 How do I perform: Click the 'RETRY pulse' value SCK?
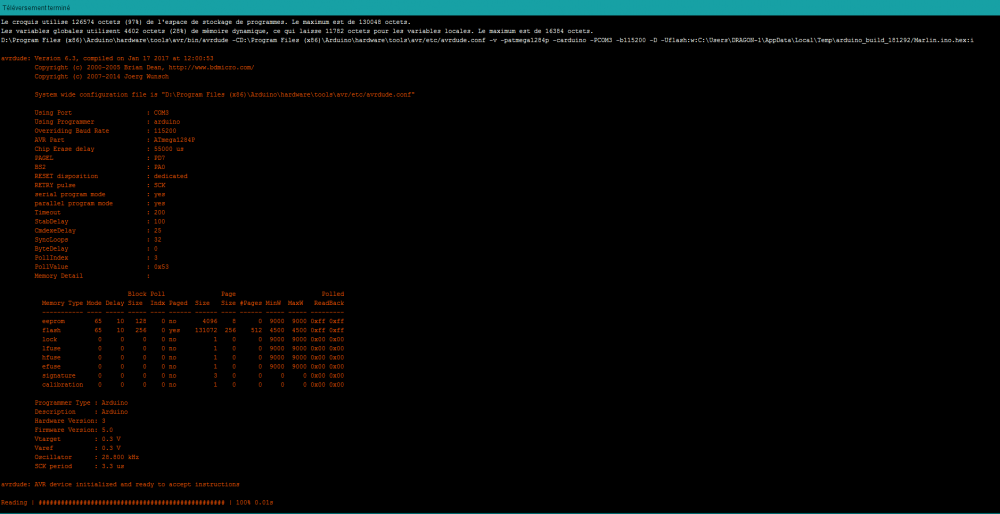pos(159,185)
